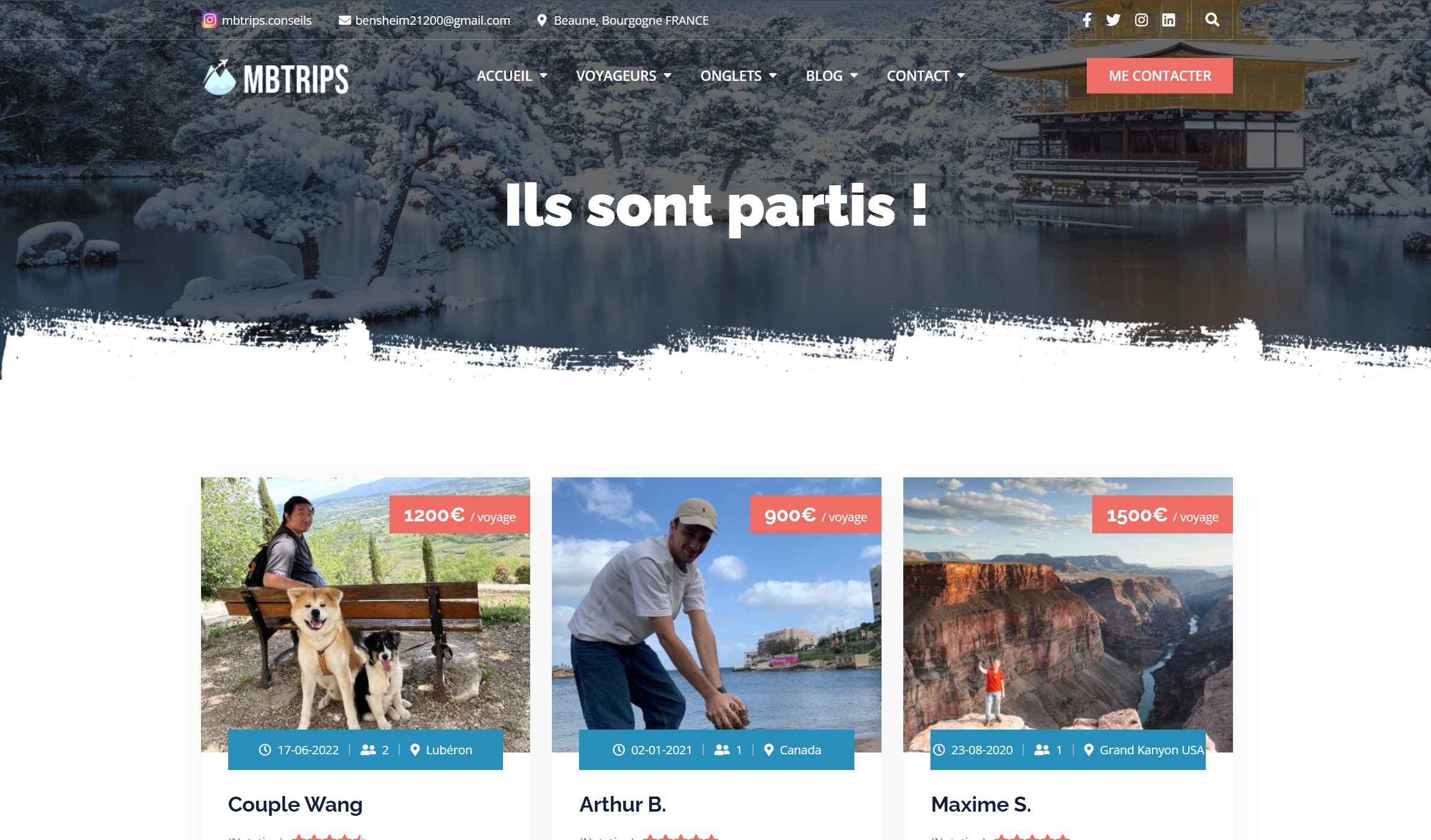Click the ME CONTACTER button

pos(1159,75)
